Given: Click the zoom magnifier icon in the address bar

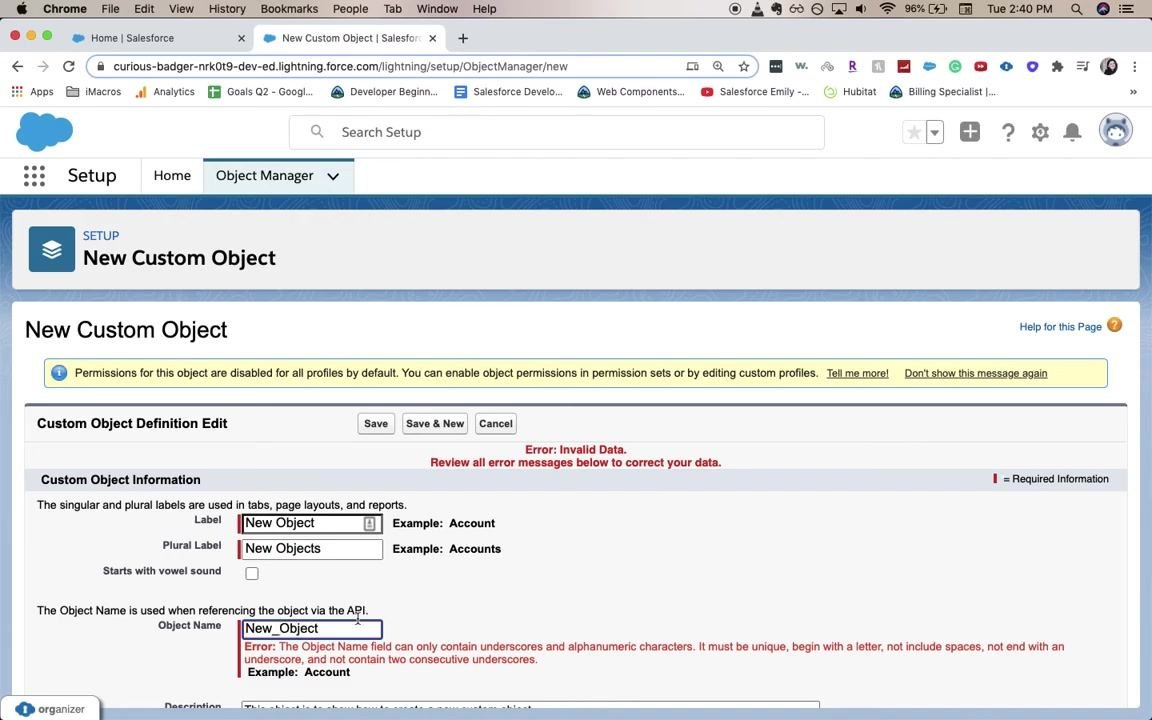Looking at the screenshot, I should coord(718,66).
